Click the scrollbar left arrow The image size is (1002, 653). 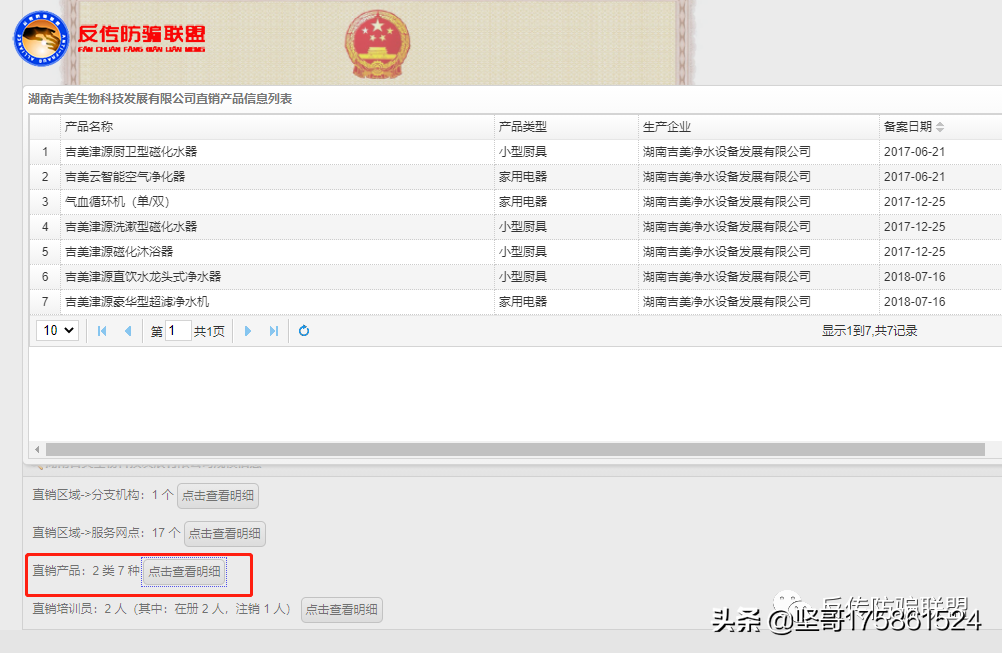(x=37, y=450)
